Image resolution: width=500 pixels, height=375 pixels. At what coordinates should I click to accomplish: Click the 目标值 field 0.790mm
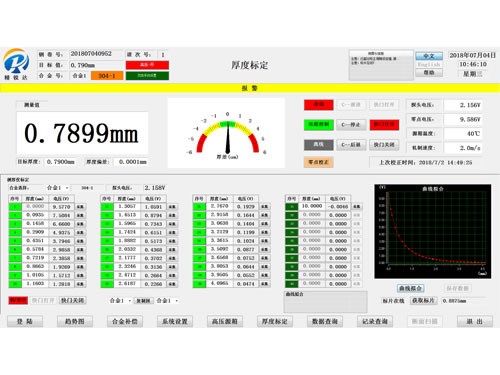click(x=96, y=65)
